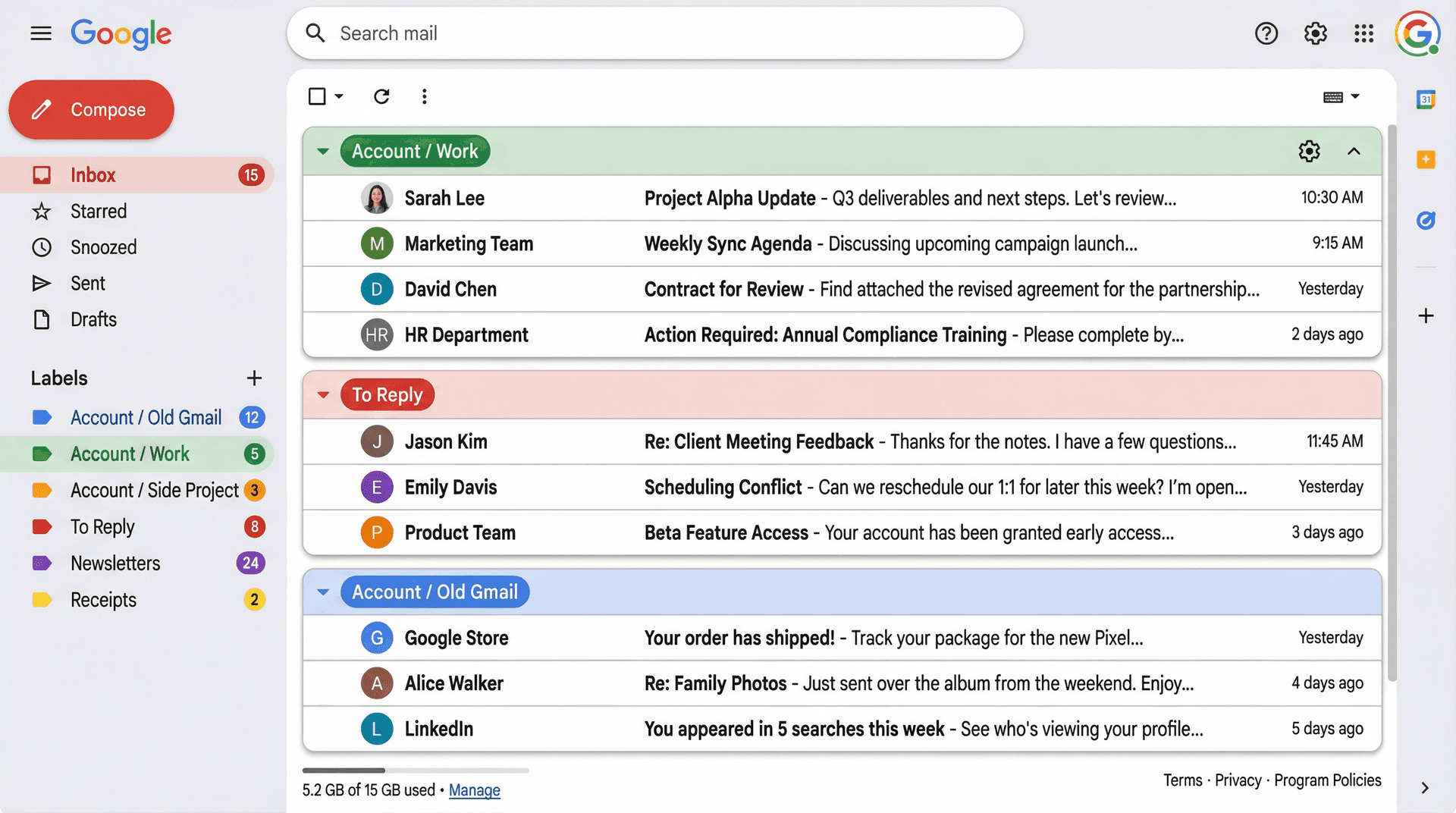This screenshot has width=1456, height=813.
Task: Click the Manage storage link
Action: pyautogui.click(x=474, y=790)
